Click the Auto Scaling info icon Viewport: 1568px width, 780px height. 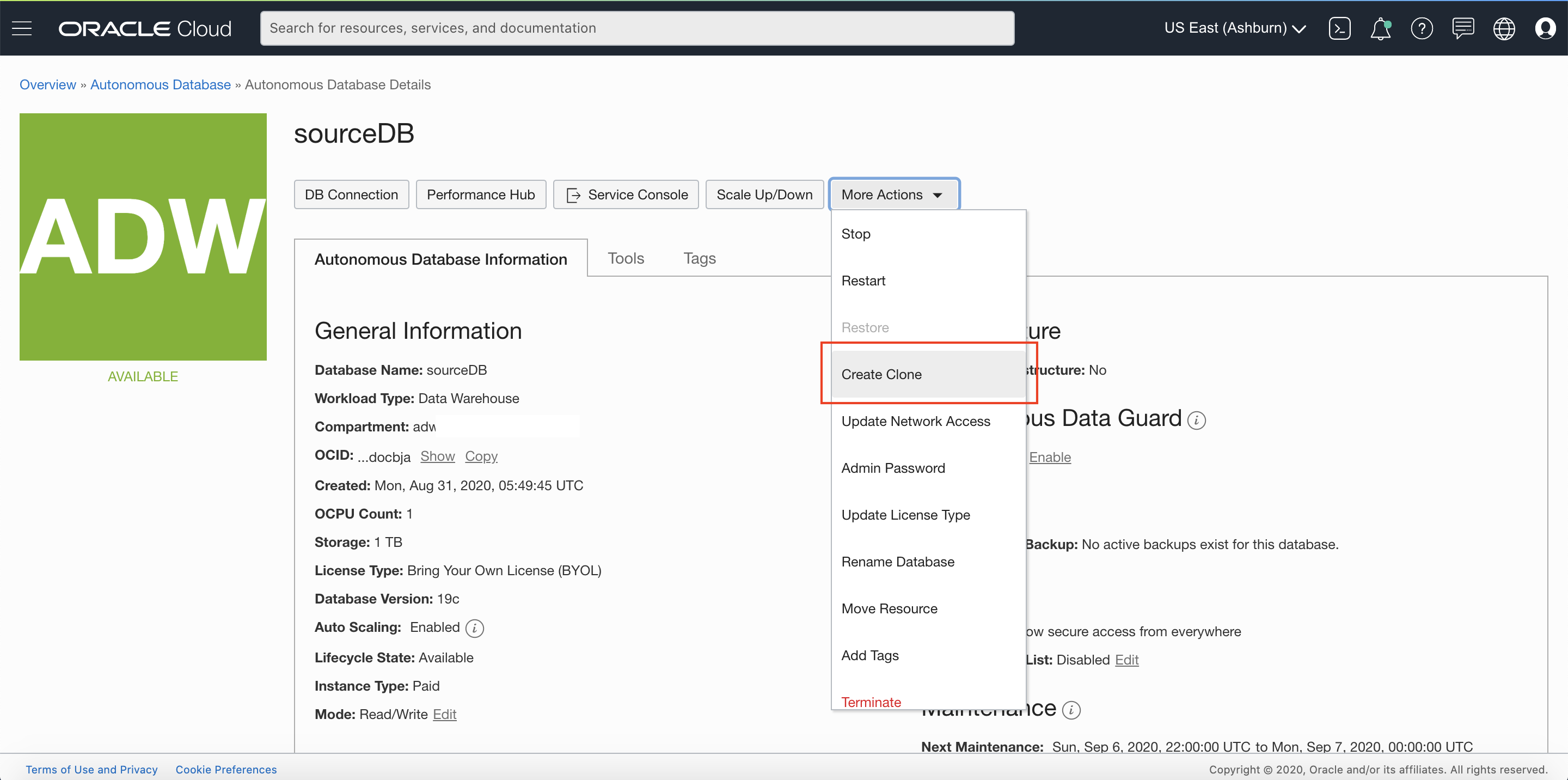[474, 628]
